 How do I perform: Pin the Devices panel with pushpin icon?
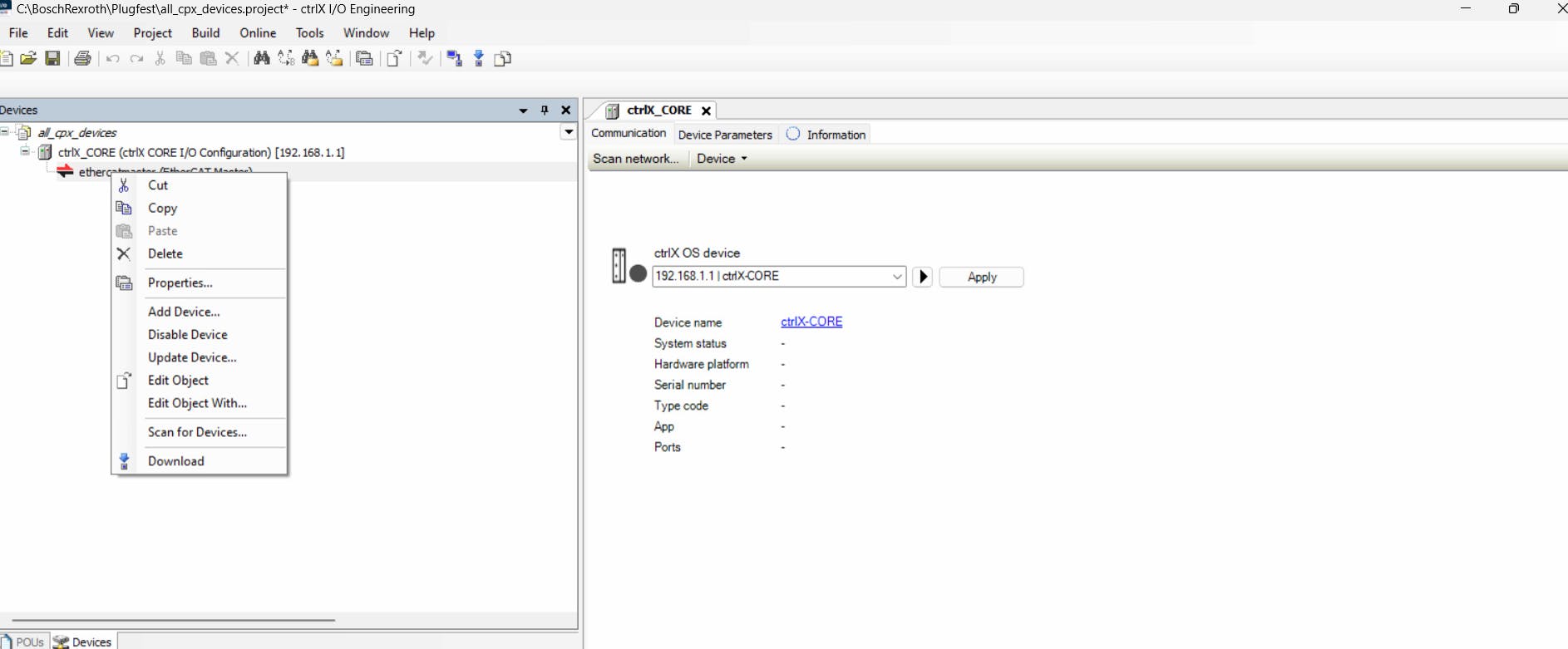click(545, 110)
